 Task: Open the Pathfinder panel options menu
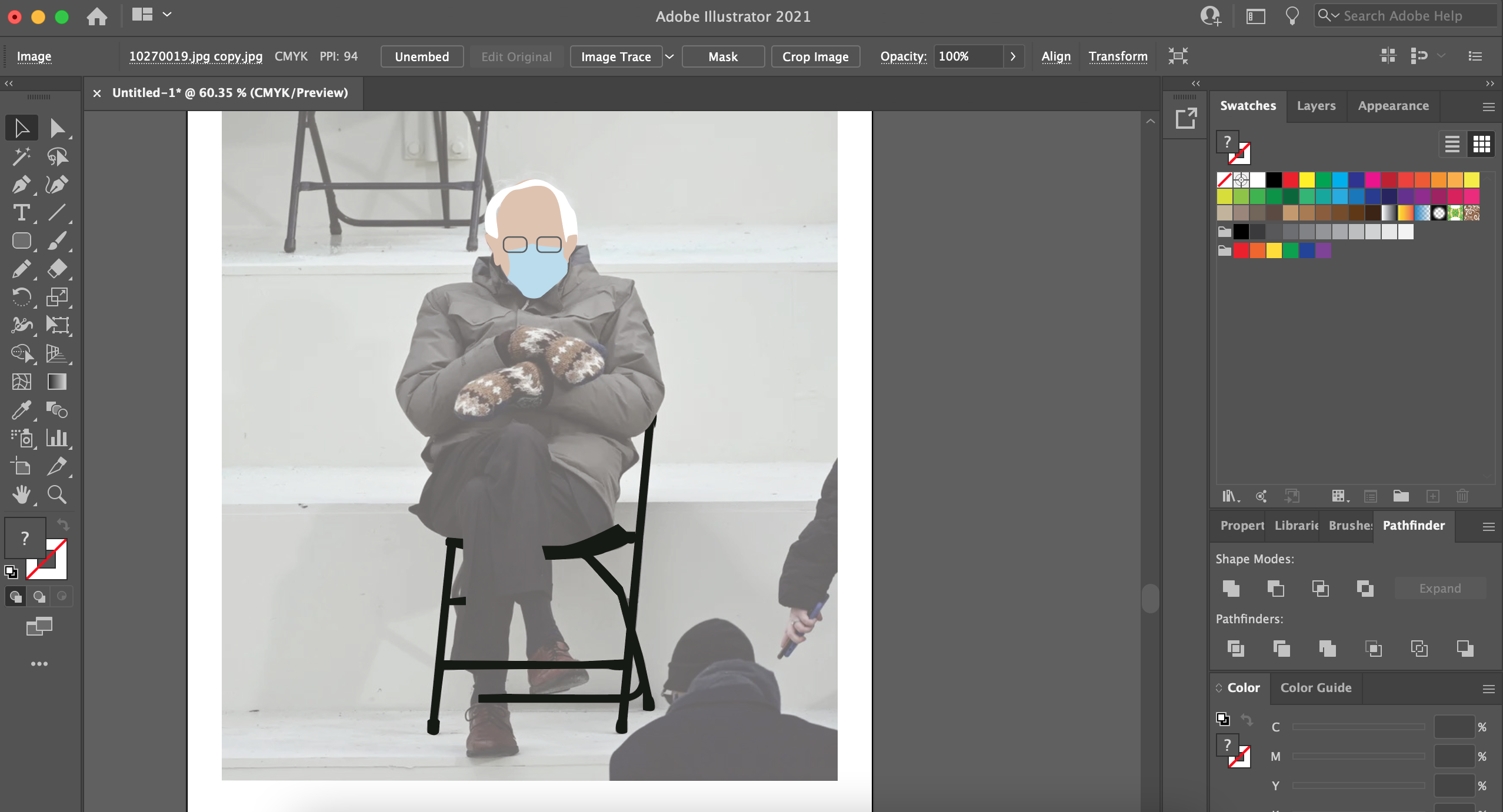coord(1488,527)
